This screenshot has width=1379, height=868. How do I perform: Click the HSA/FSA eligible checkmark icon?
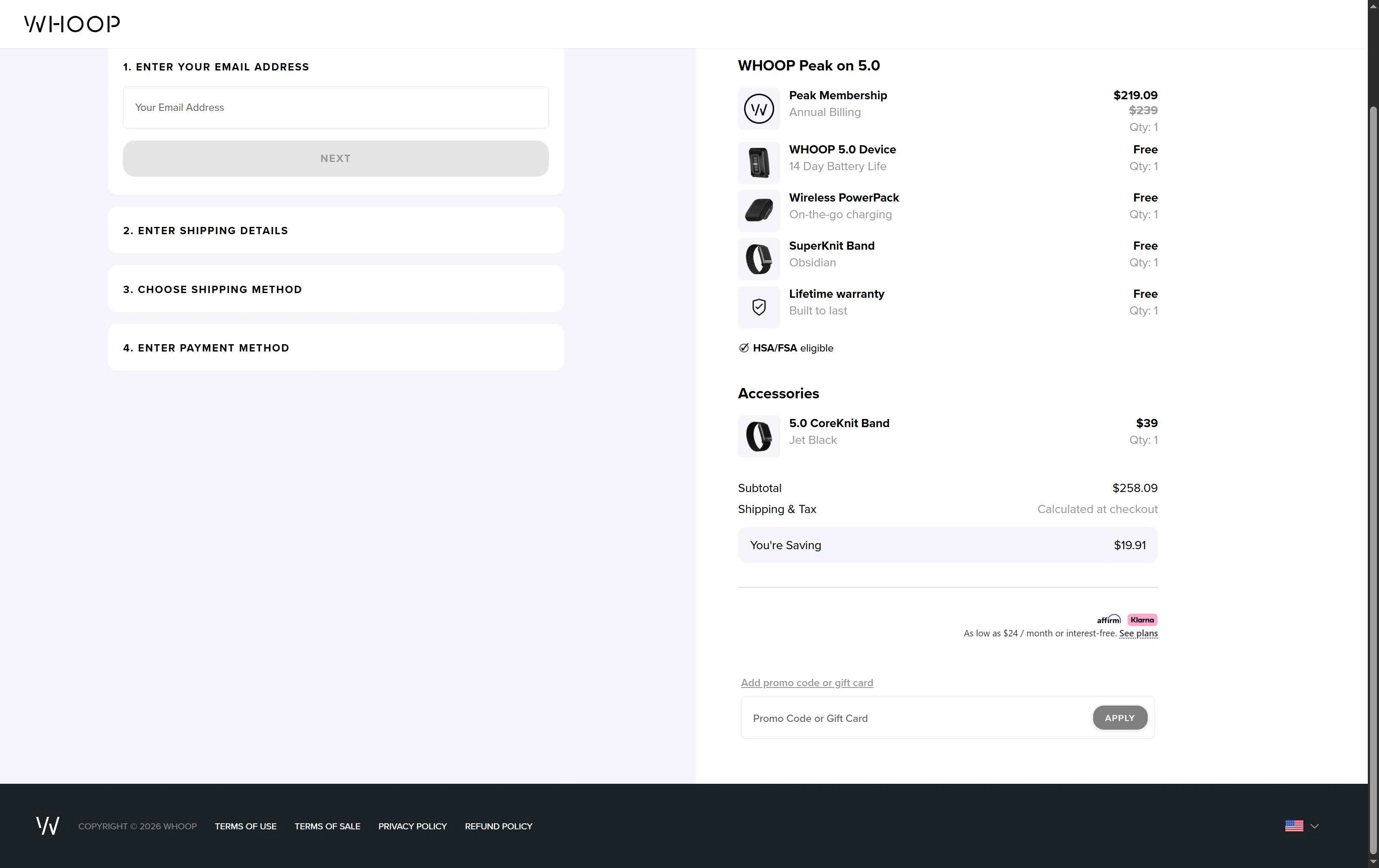[744, 348]
